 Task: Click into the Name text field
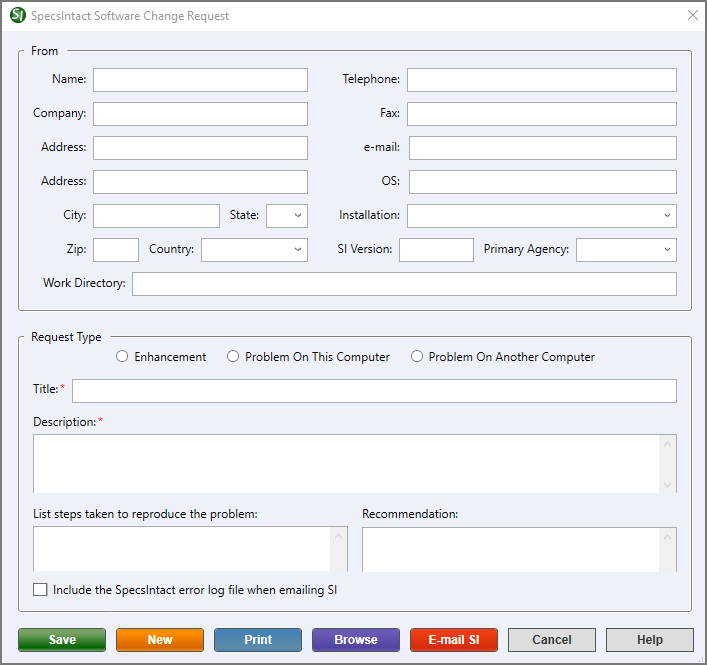tap(200, 80)
